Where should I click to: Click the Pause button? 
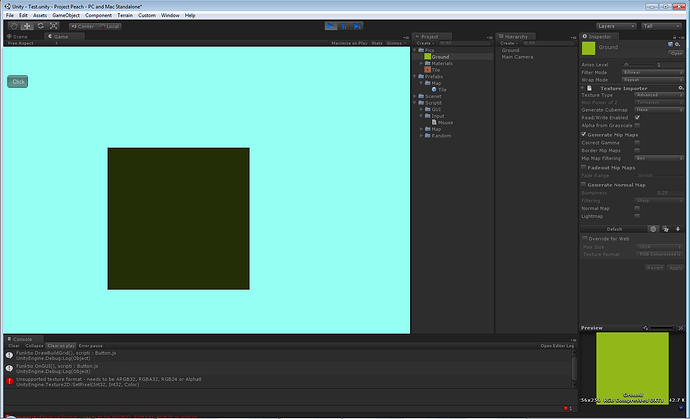coord(344,26)
